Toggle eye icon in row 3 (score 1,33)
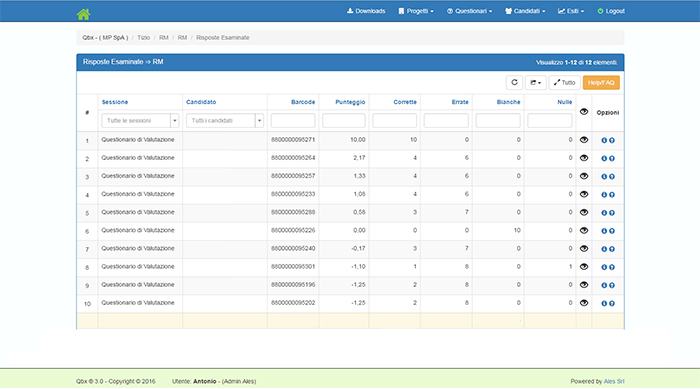This screenshot has width=700, height=389. pyautogui.click(x=584, y=176)
